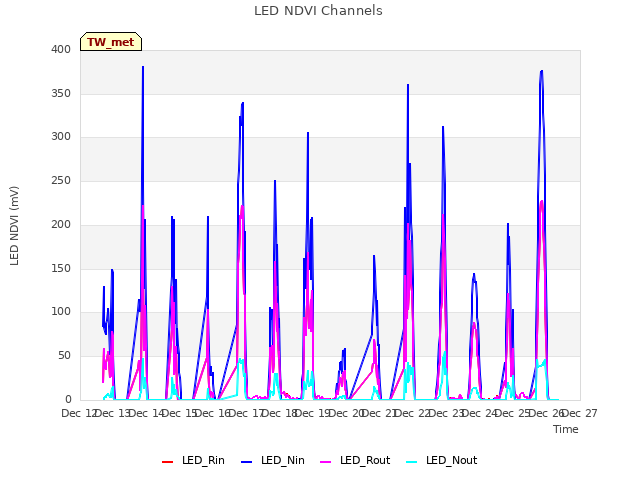Image resolution: width=640 pixels, height=480 pixels.
Task: Click the magenta LED_Rout peak on Dec 17
Action: point(242,206)
